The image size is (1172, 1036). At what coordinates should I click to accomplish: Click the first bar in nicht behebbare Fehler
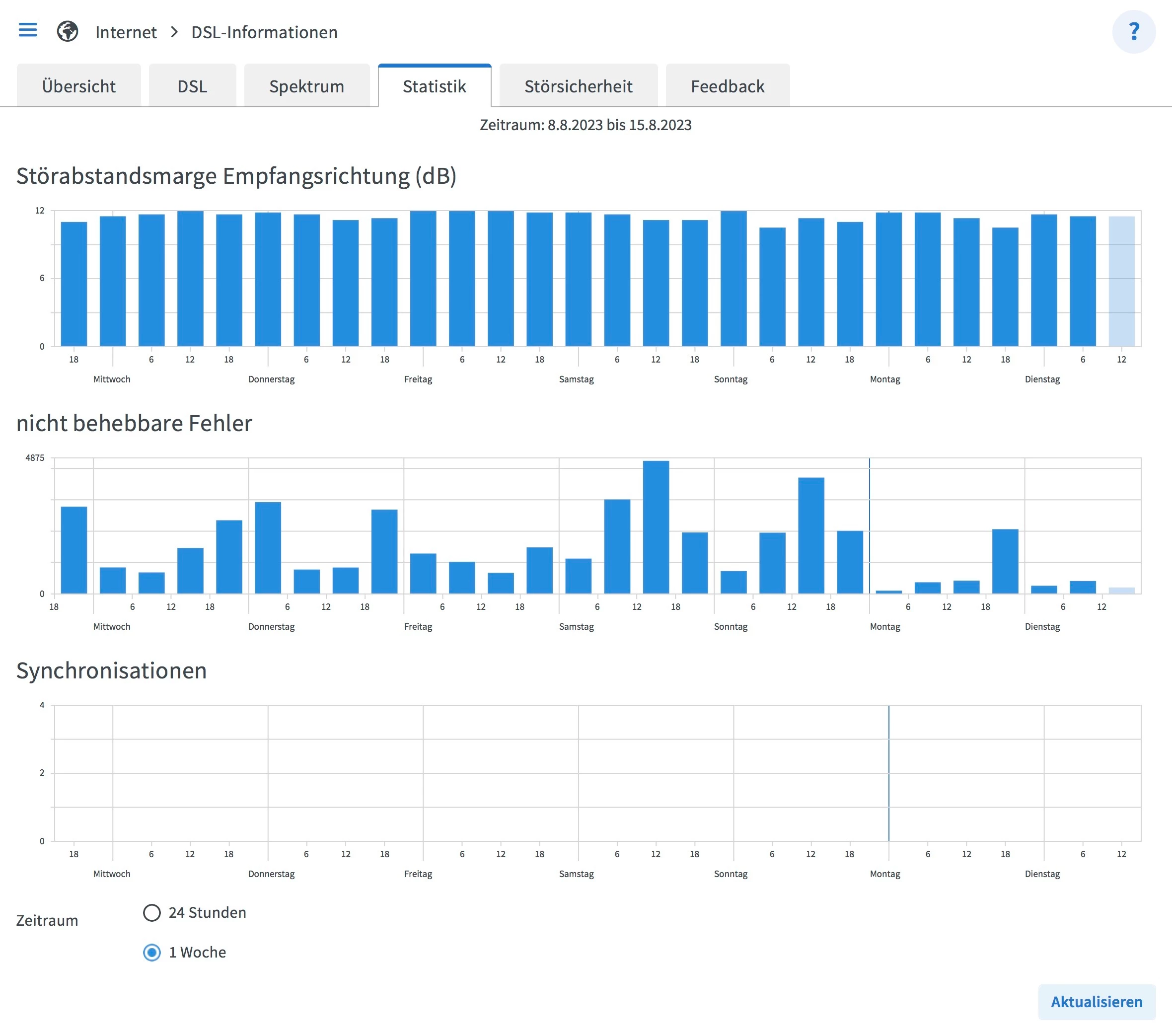coord(74,549)
